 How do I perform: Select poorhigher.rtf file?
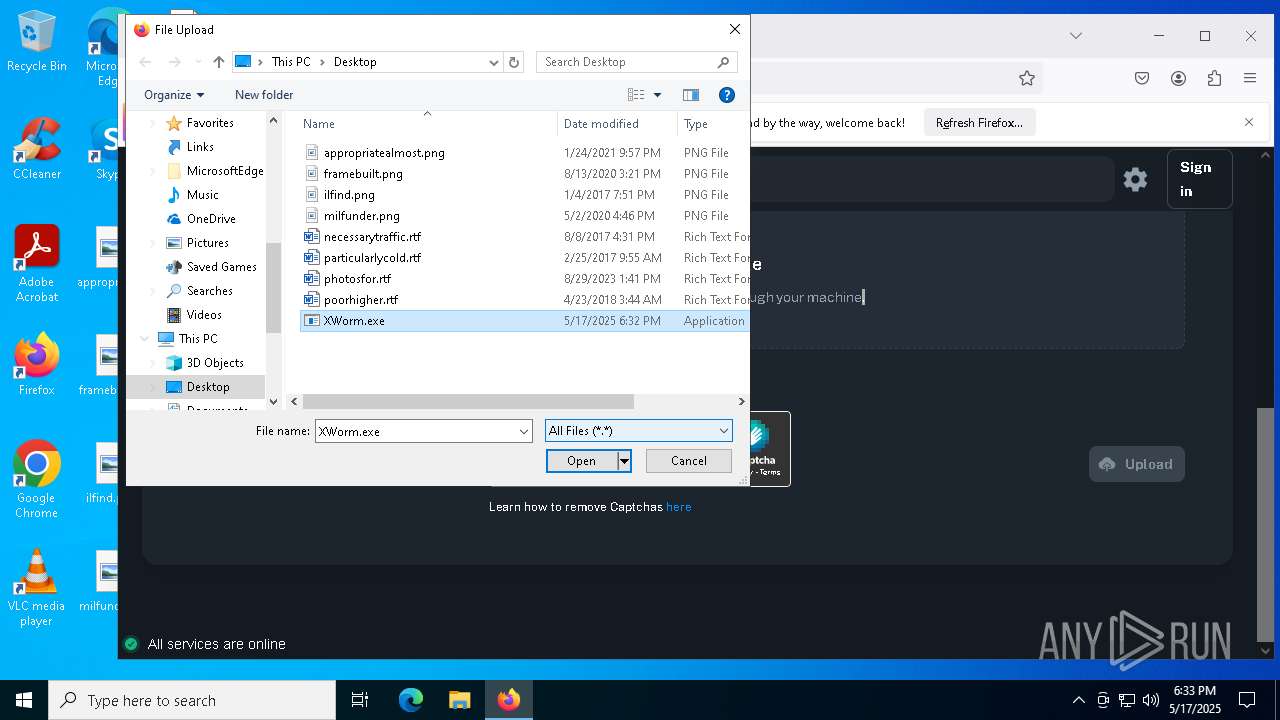click(524, 300)
